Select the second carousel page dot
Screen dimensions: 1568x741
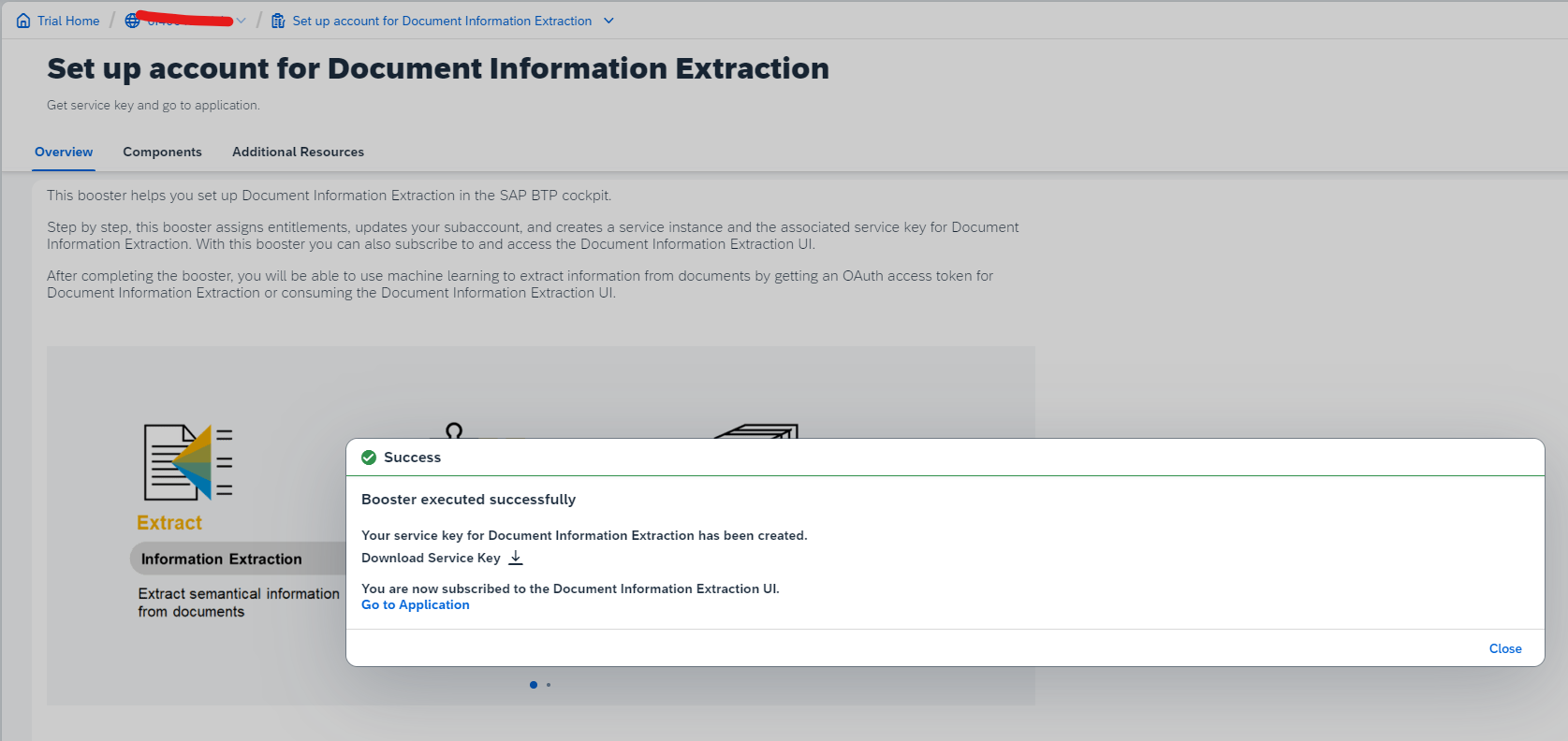(549, 685)
